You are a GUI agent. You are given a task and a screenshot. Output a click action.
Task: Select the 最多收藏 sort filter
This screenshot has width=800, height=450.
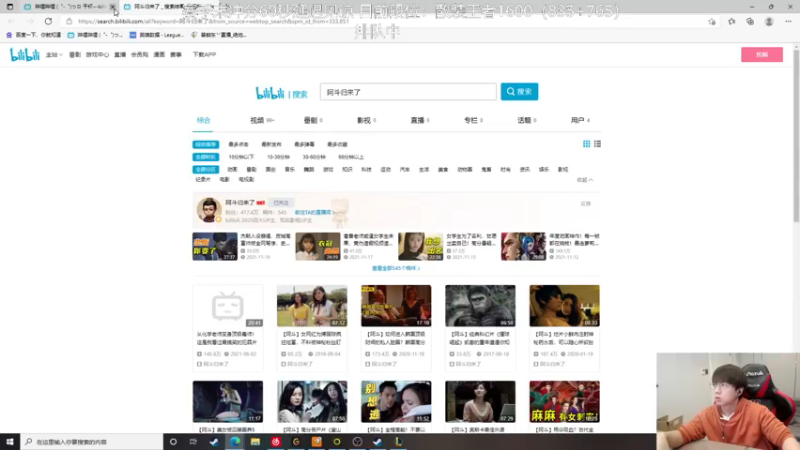337,144
